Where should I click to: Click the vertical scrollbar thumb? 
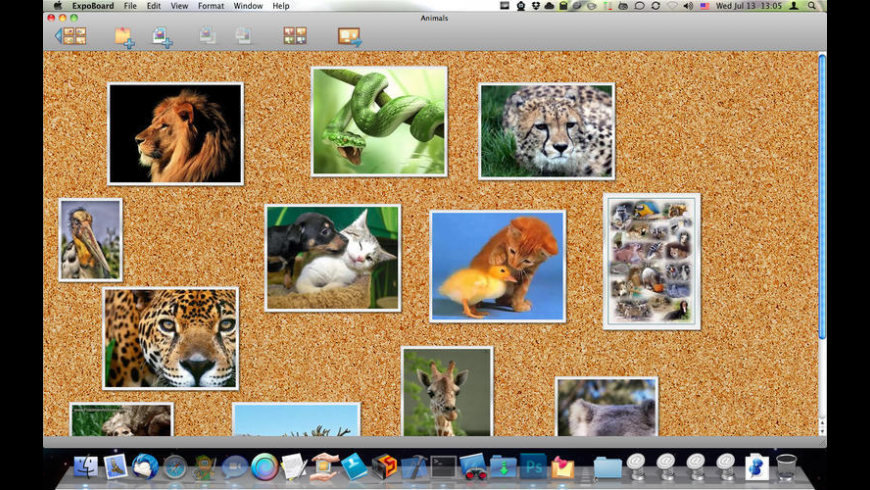point(822,196)
